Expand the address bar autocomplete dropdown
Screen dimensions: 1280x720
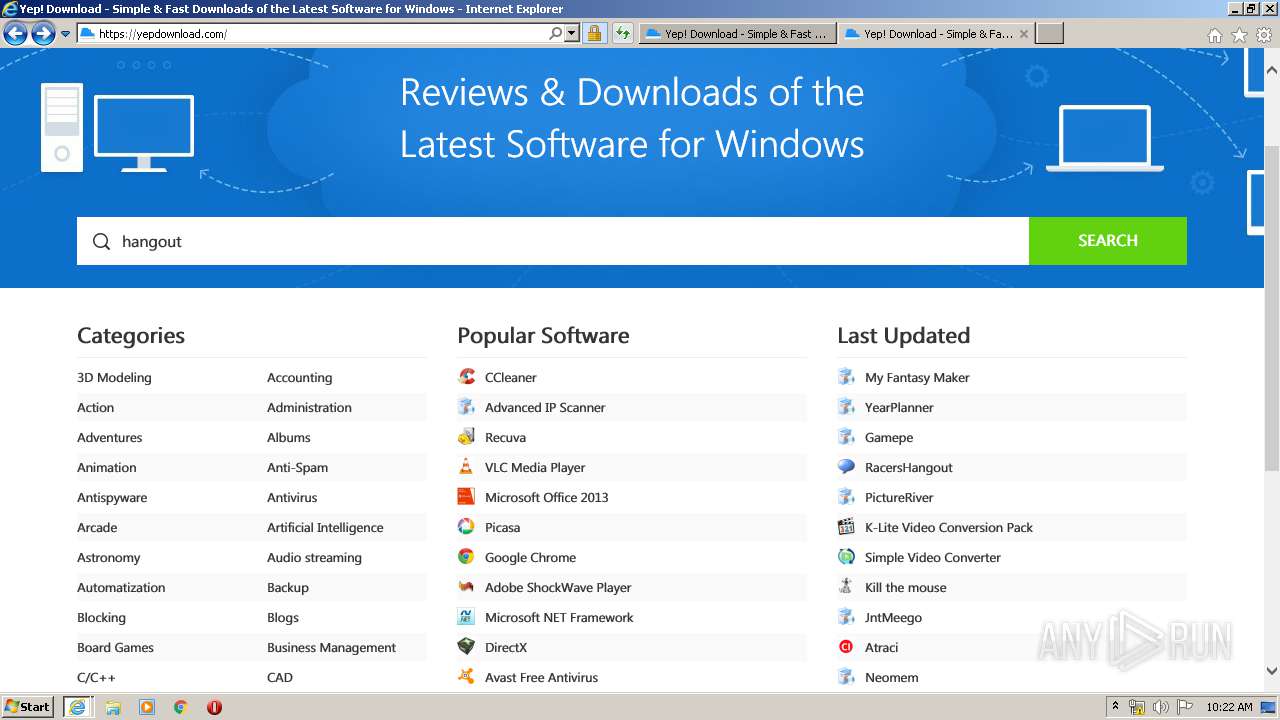[572, 33]
